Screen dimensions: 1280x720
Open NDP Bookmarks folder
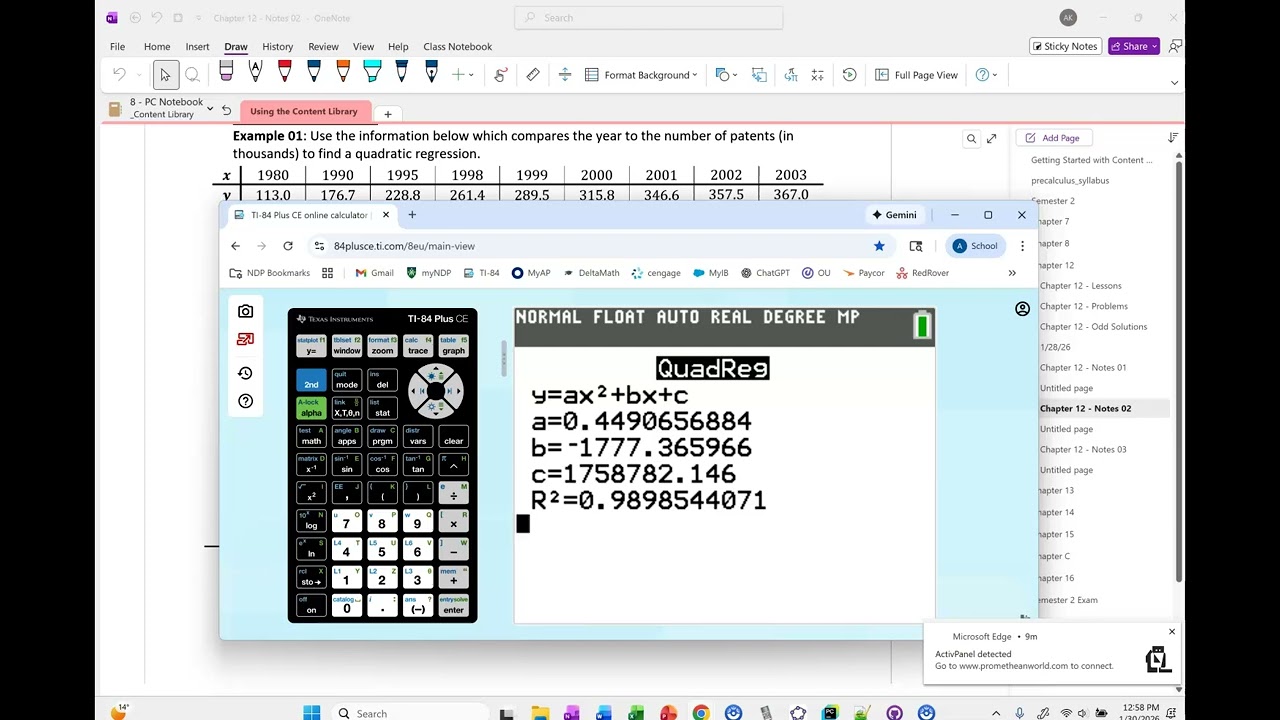(269, 273)
